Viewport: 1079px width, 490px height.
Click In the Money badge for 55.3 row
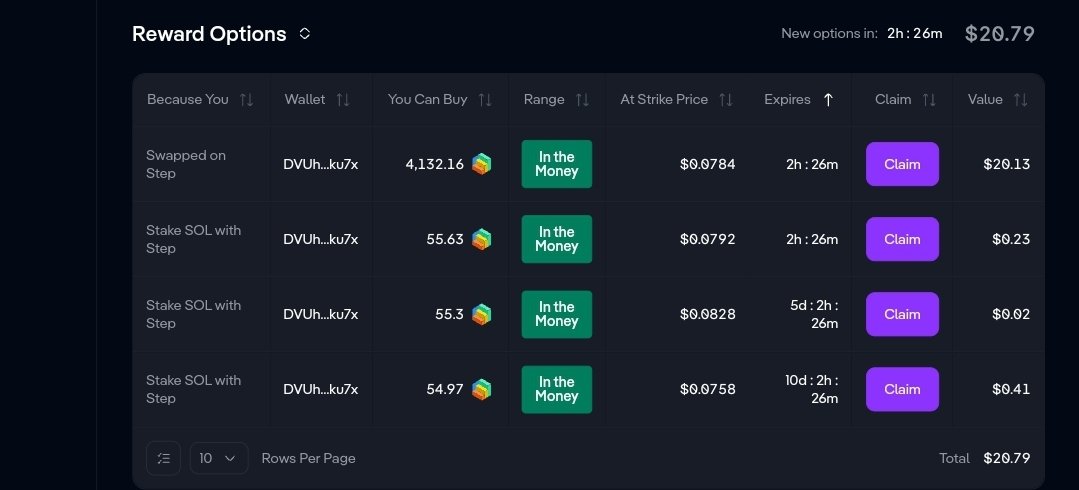[557, 314]
